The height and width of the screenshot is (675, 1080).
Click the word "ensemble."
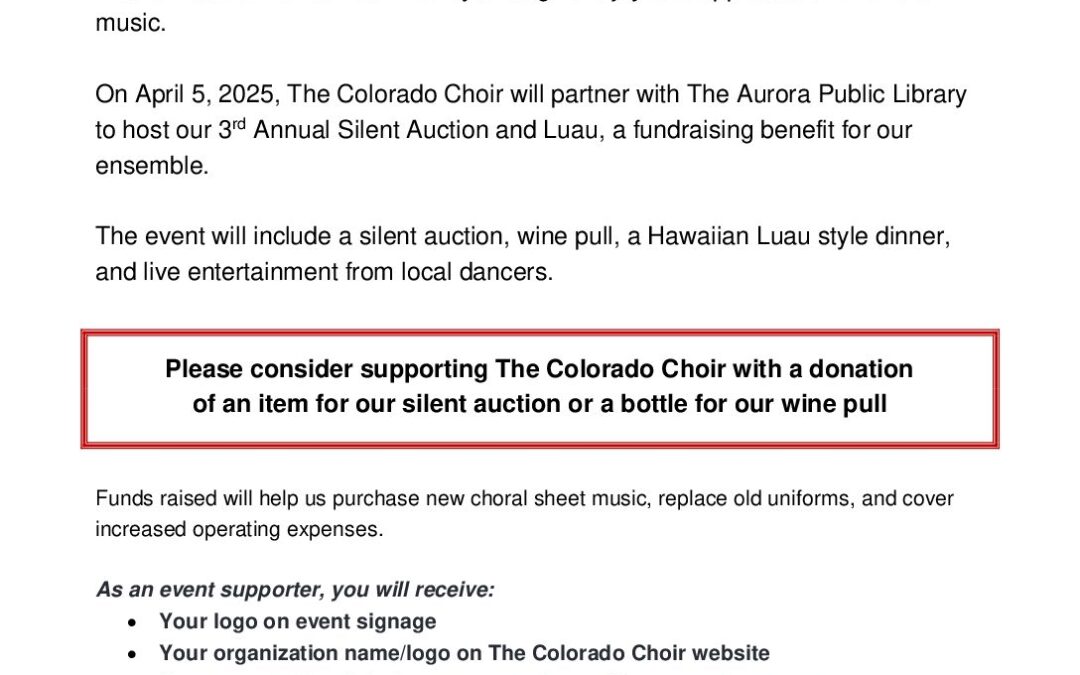152,166
